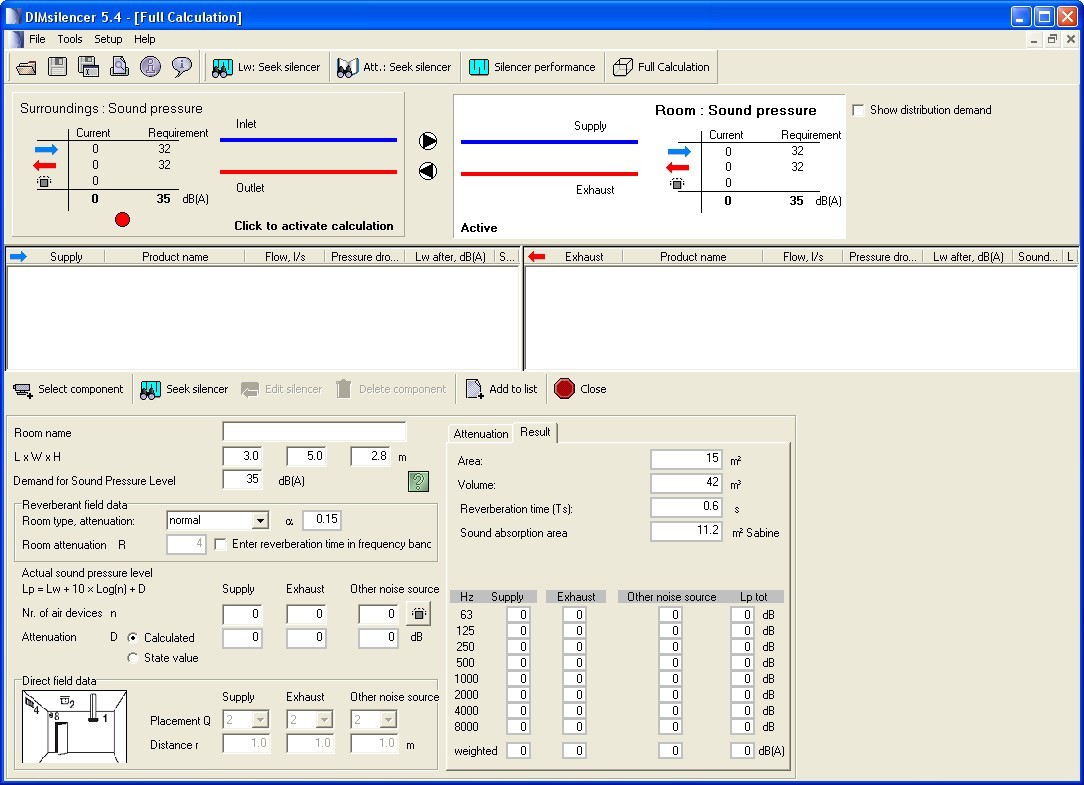Select the State value radio button
This screenshot has height=785, width=1084.
click(x=131, y=658)
